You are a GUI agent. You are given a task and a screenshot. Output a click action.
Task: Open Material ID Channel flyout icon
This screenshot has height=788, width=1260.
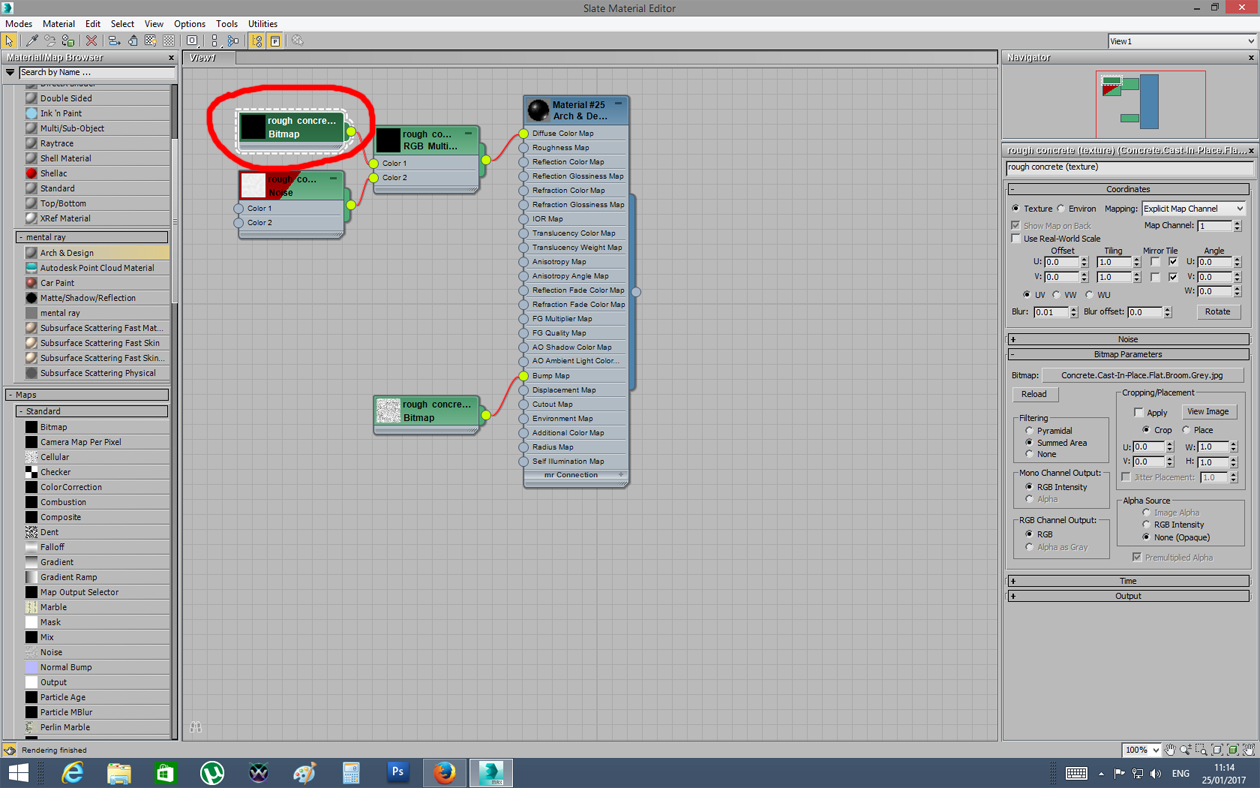pos(192,41)
